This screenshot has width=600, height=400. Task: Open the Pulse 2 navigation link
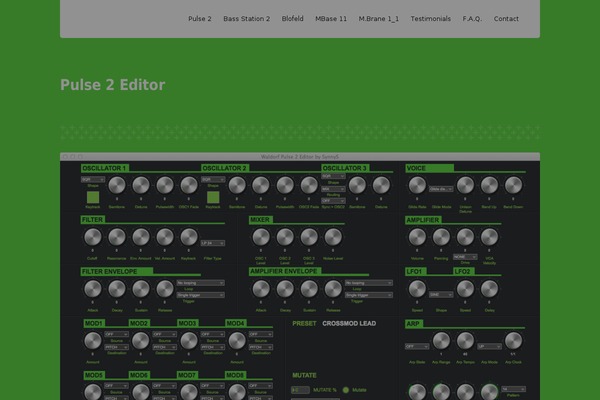199,19
